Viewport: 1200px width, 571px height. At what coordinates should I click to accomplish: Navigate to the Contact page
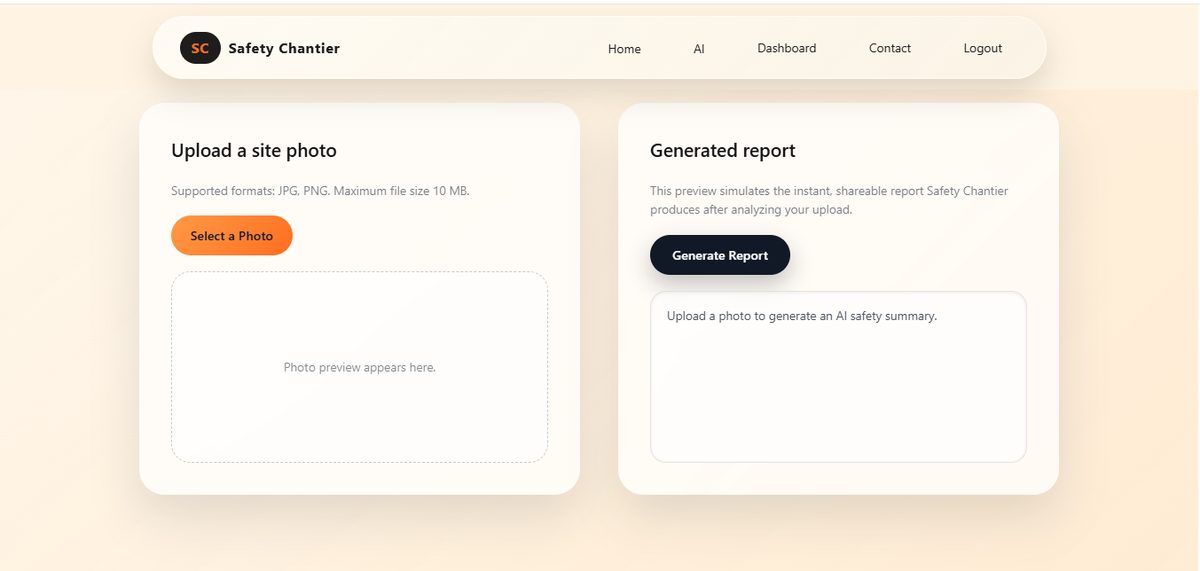890,48
